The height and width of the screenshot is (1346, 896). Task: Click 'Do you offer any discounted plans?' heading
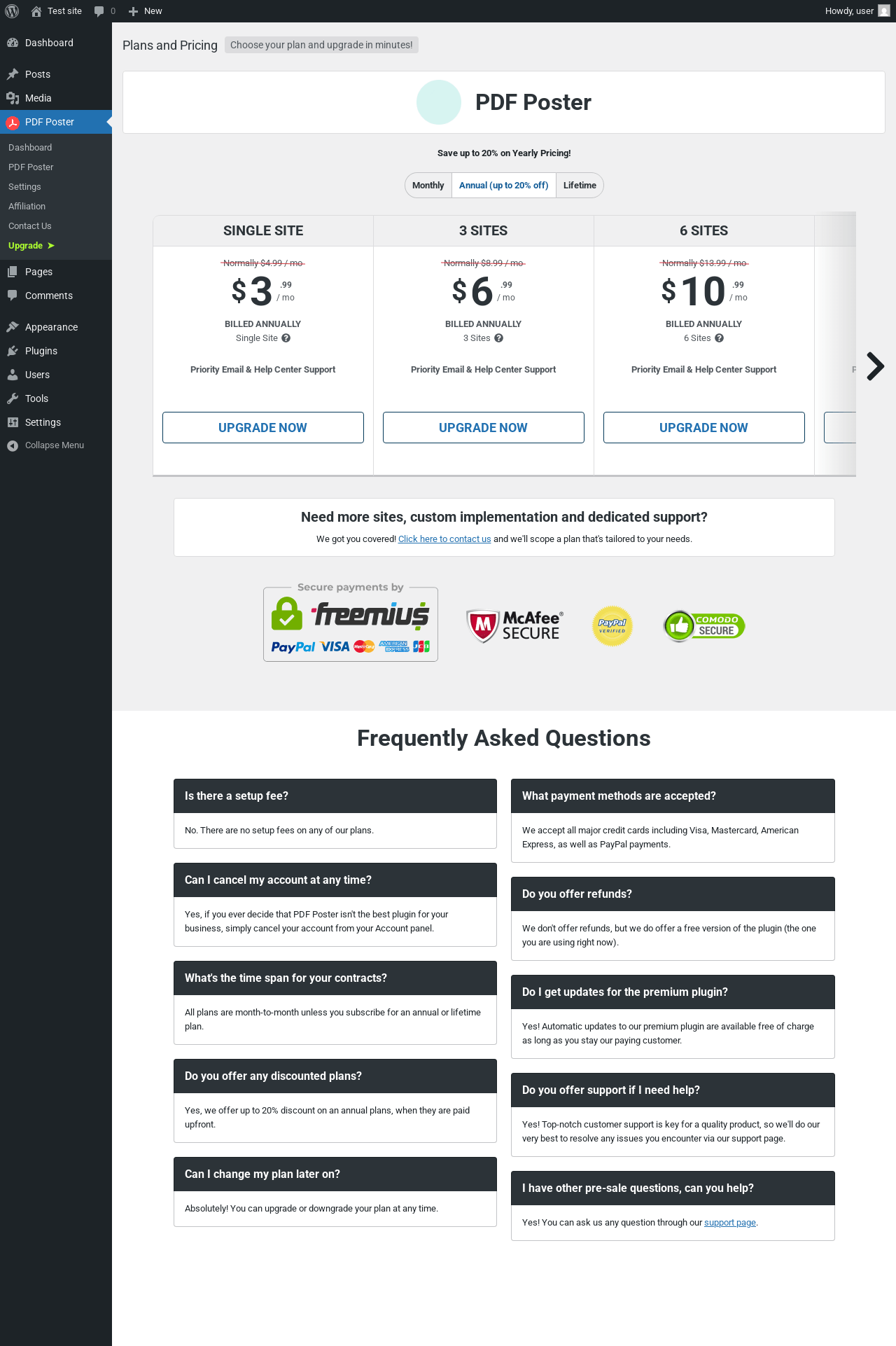pos(335,1076)
